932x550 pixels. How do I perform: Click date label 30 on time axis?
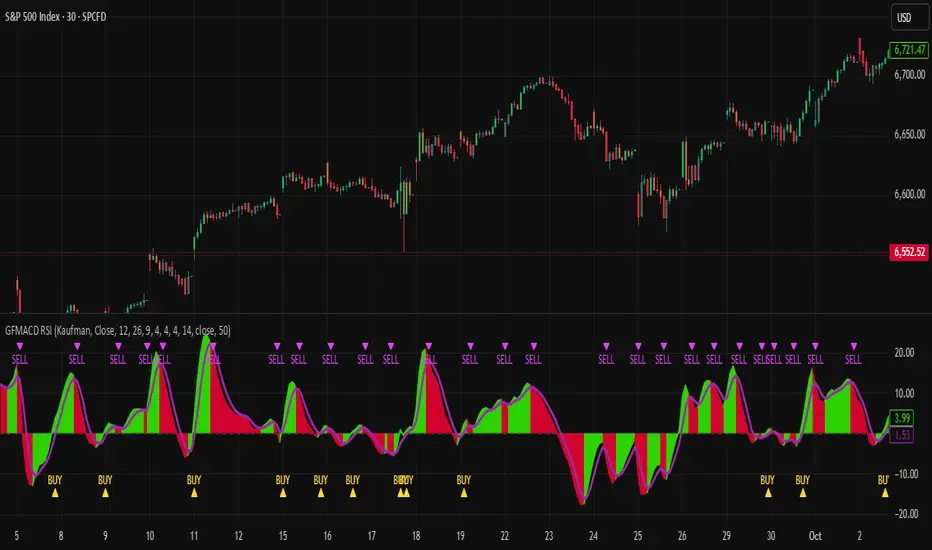coord(771,536)
